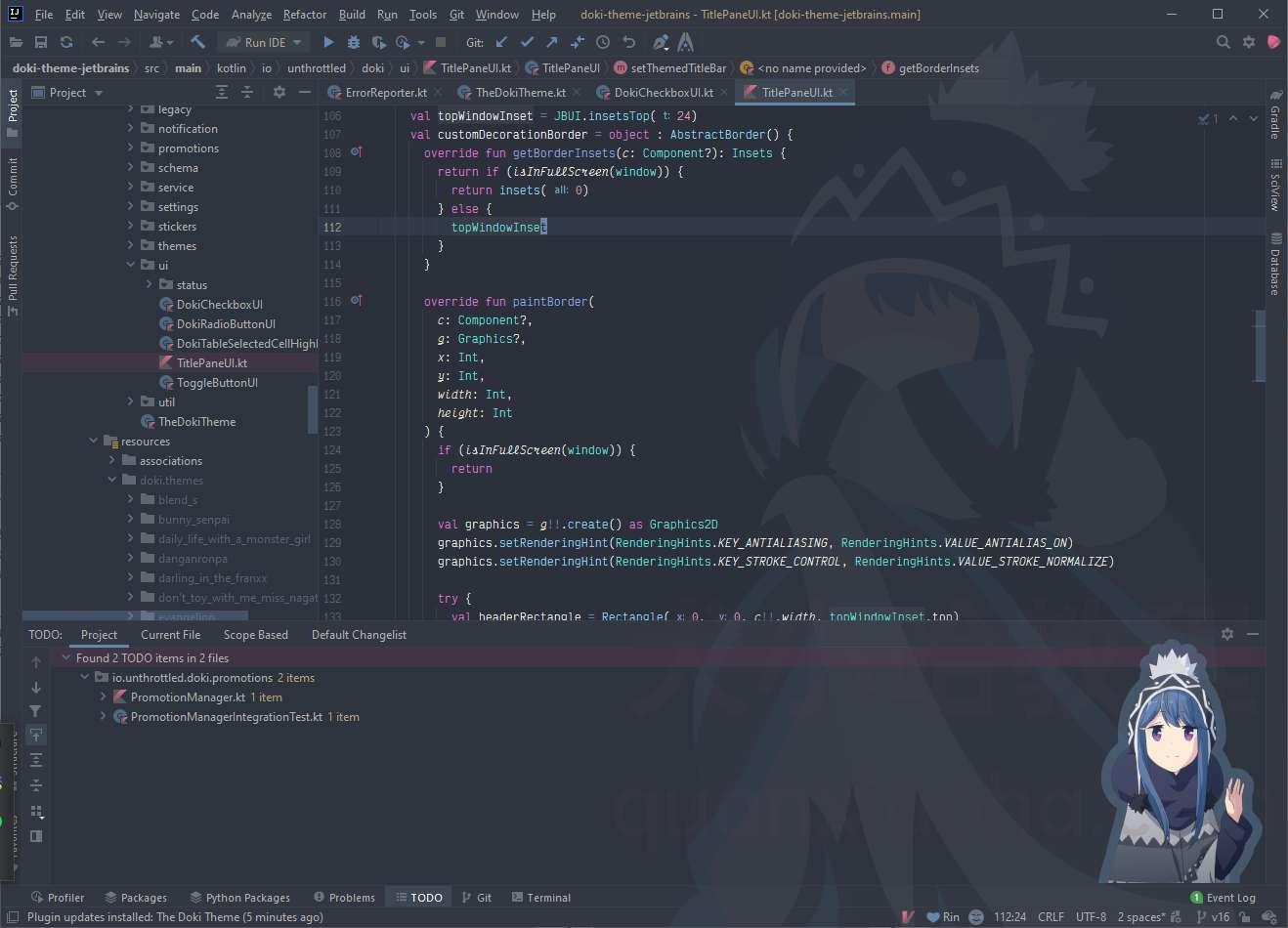Click Git Rollback undo icon
Image resolution: width=1288 pixels, height=928 pixels.
point(629,42)
